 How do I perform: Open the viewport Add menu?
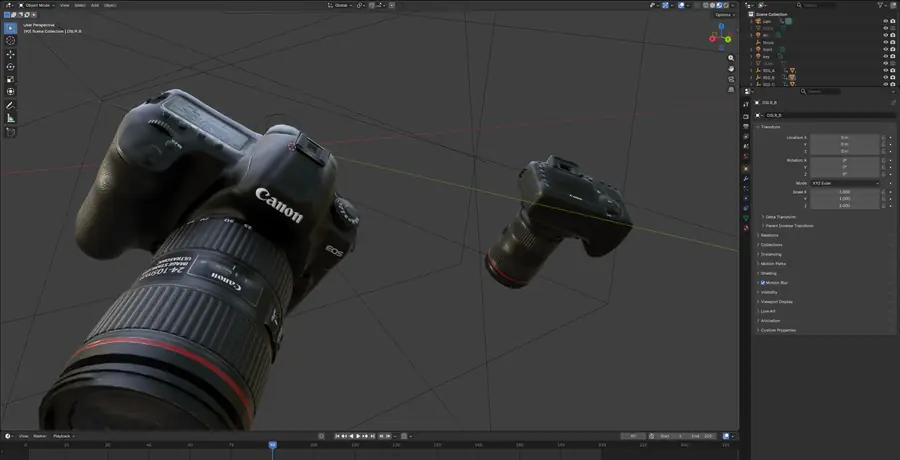click(95, 5)
